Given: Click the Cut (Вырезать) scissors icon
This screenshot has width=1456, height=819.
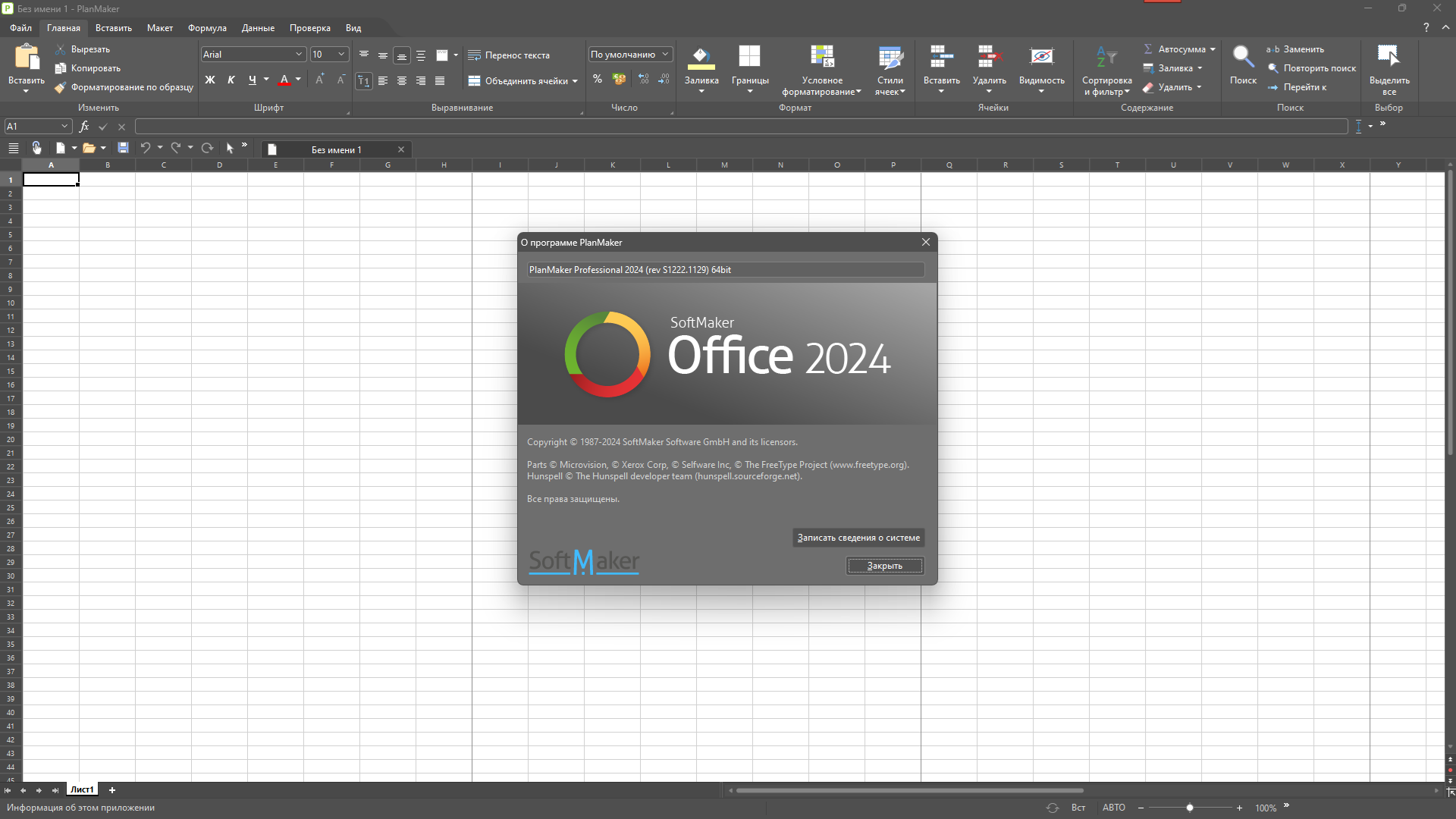Looking at the screenshot, I should click(x=61, y=49).
